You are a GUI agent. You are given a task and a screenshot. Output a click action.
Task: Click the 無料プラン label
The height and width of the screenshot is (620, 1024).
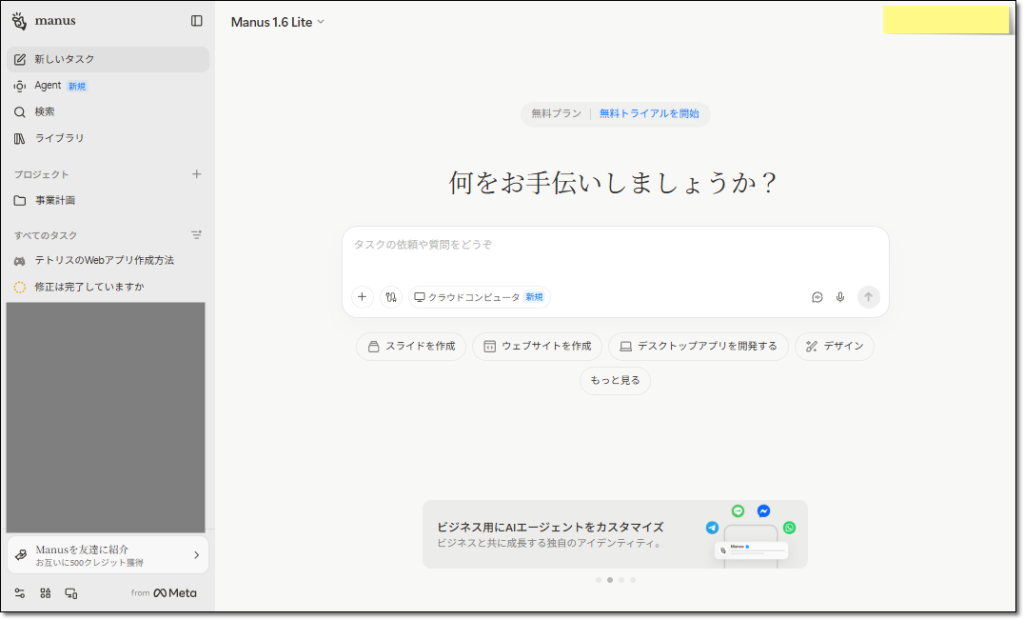pyautogui.click(x=556, y=114)
